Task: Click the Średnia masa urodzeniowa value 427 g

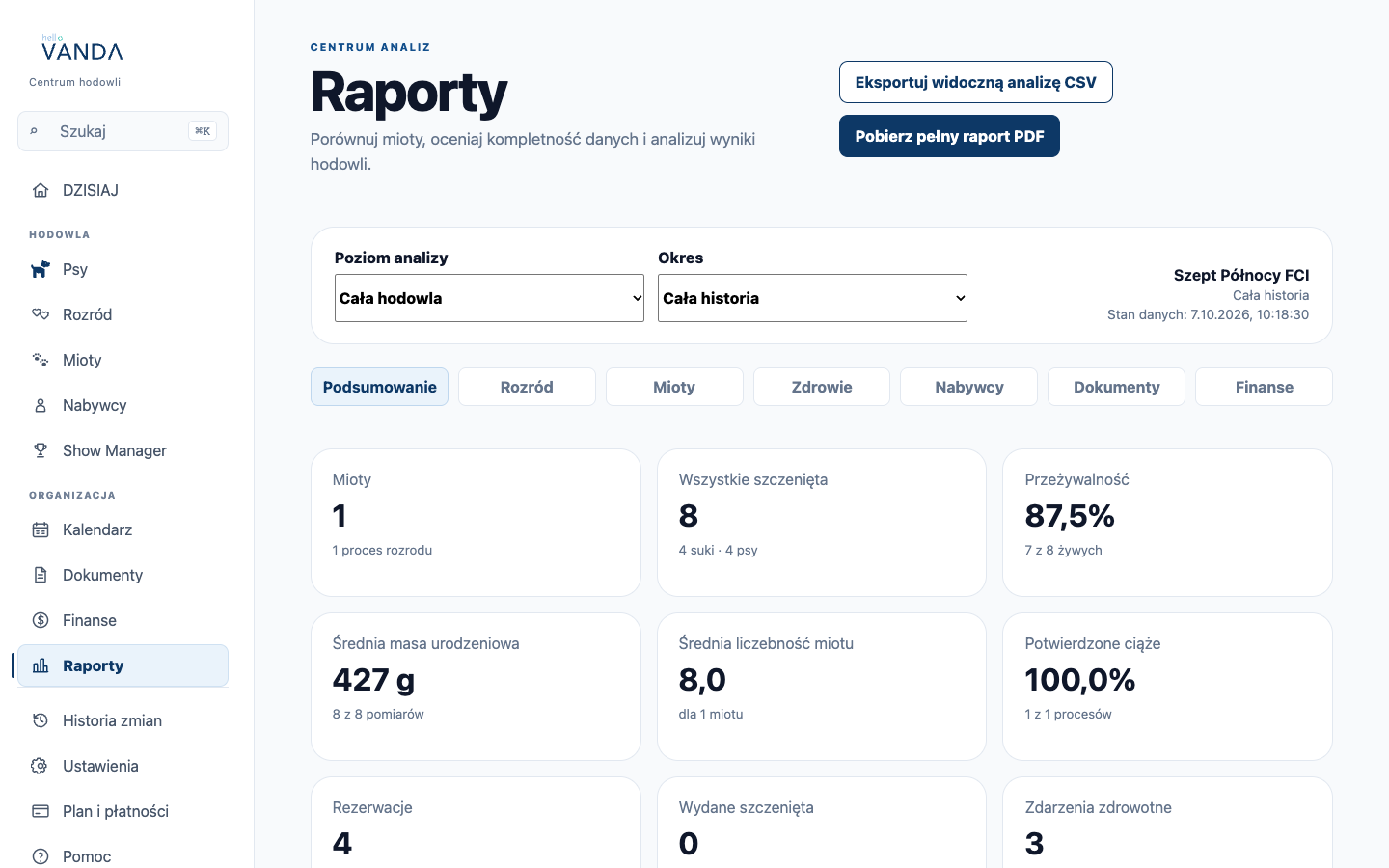Action: pyautogui.click(x=373, y=680)
